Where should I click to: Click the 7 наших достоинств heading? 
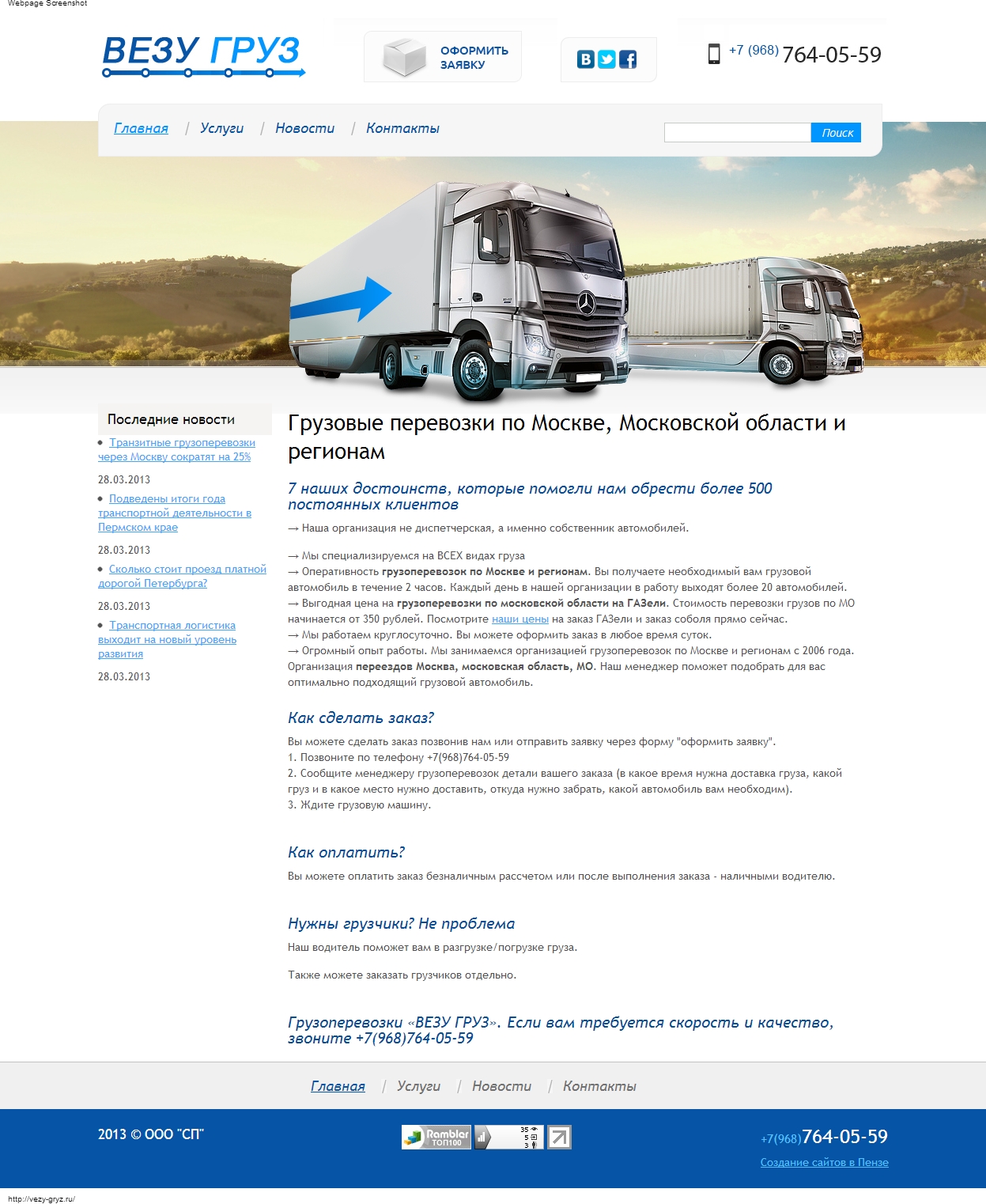[530, 496]
